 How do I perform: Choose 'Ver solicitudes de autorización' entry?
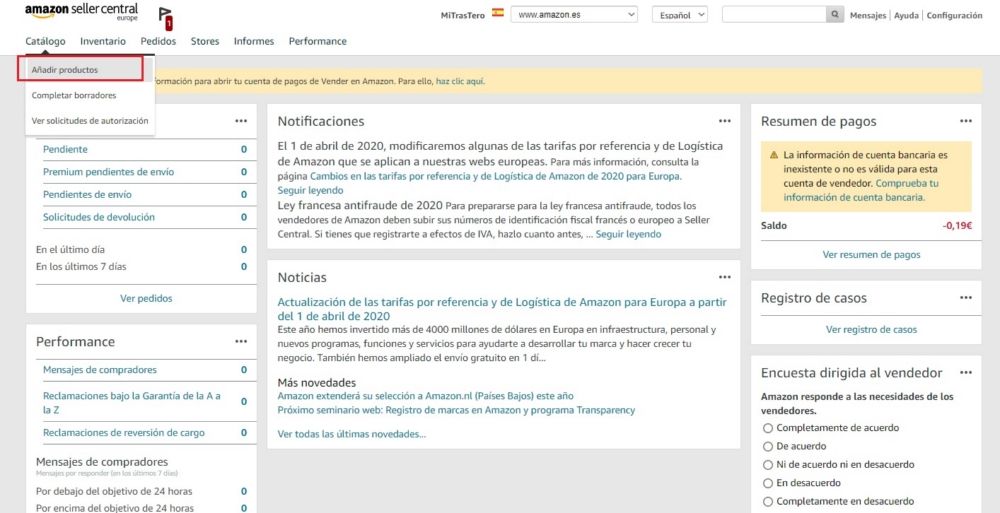coord(90,121)
